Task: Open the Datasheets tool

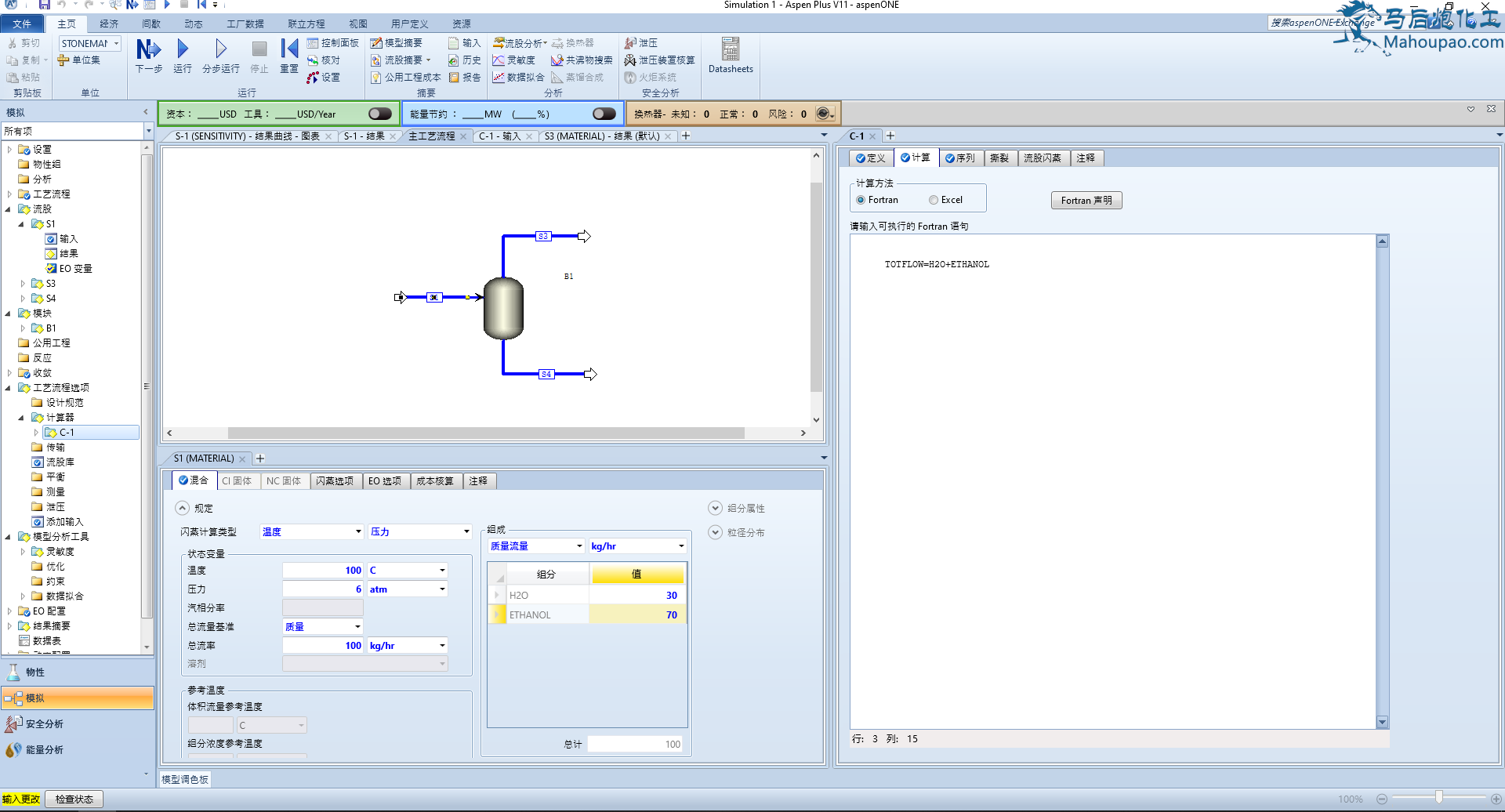Action: click(x=731, y=56)
